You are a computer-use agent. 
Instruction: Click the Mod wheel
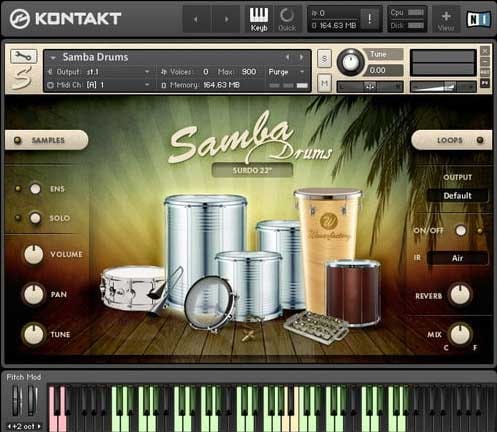(32, 400)
